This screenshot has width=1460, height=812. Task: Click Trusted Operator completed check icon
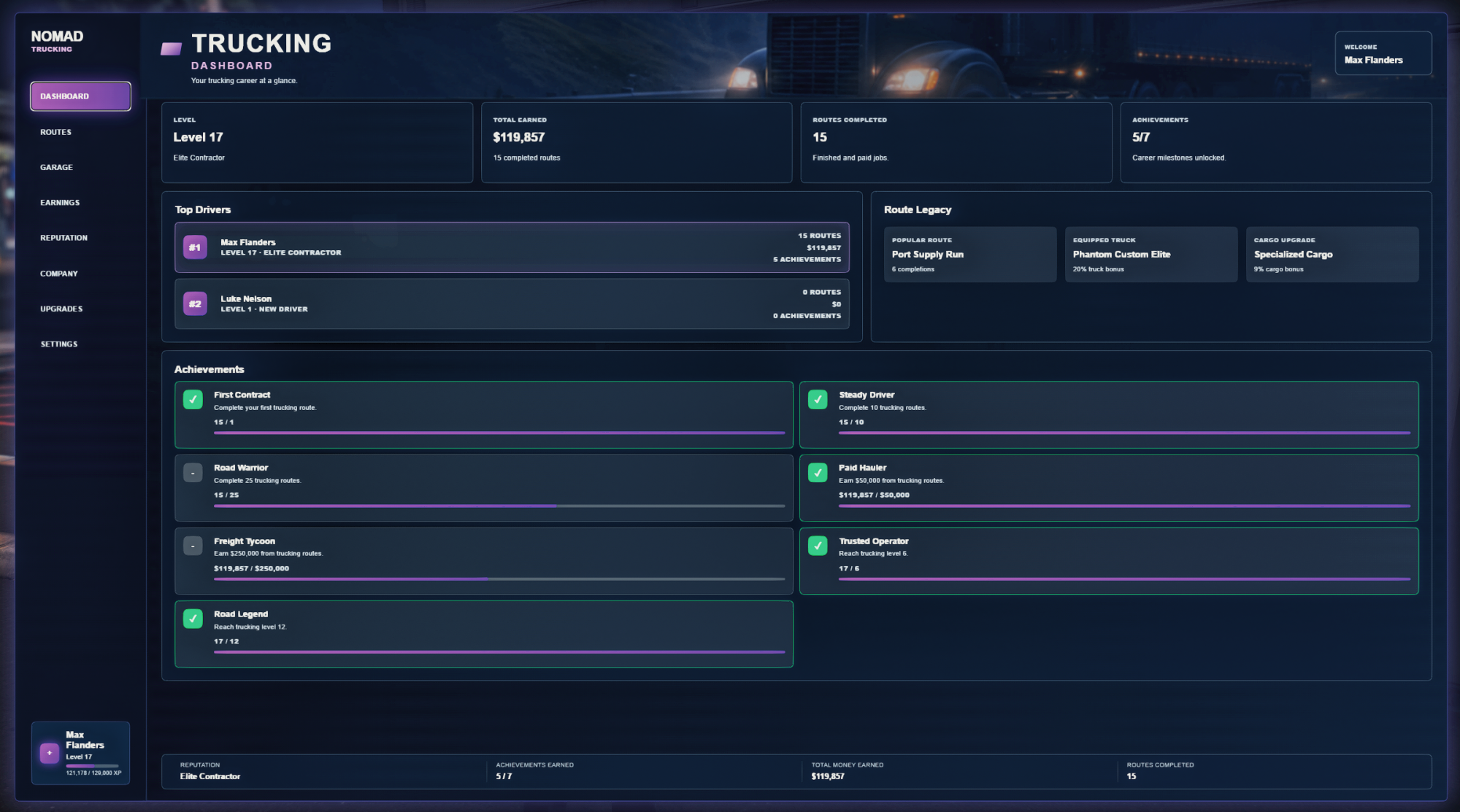tap(818, 546)
